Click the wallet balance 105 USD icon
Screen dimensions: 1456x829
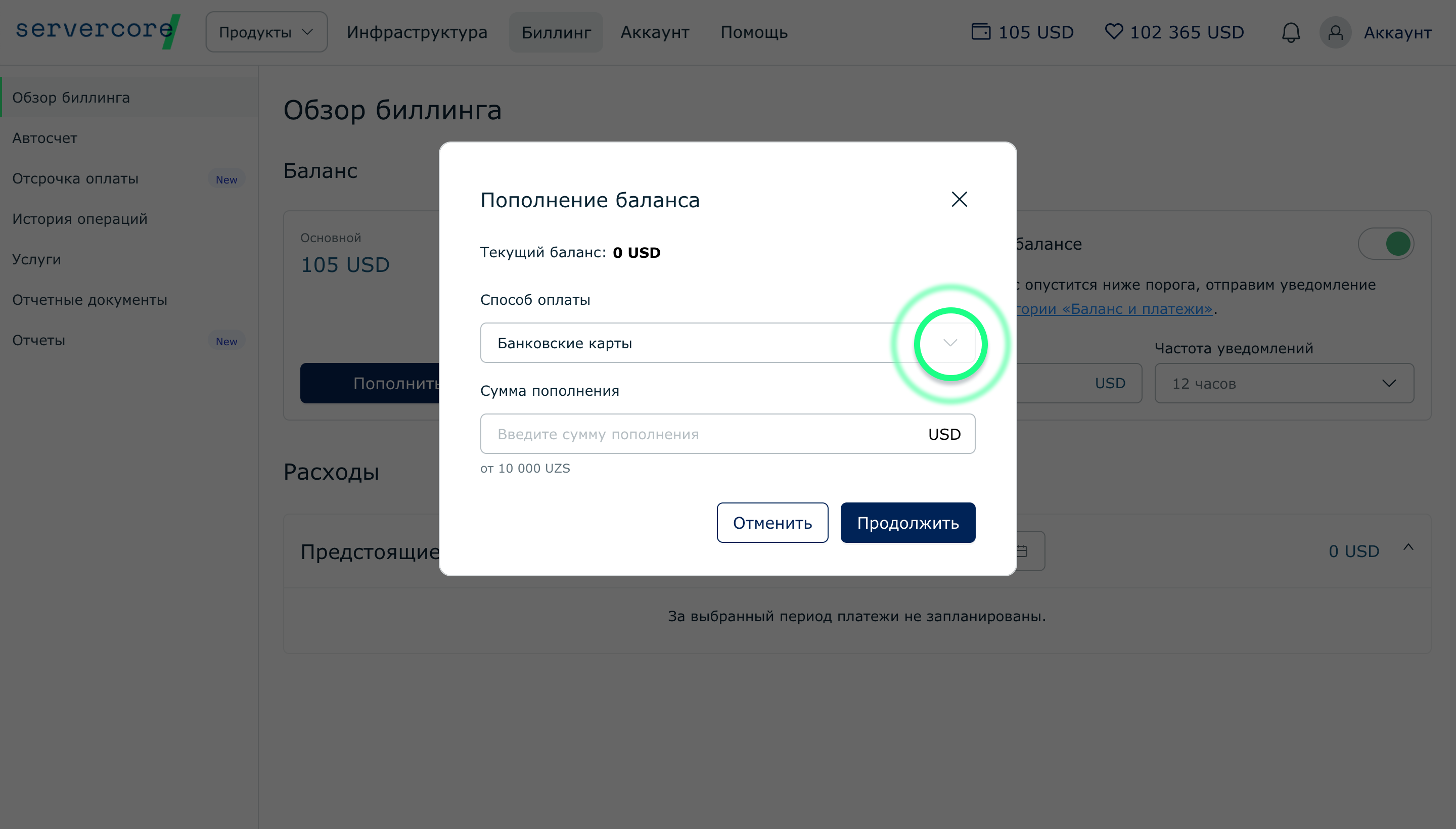coord(981,31)
